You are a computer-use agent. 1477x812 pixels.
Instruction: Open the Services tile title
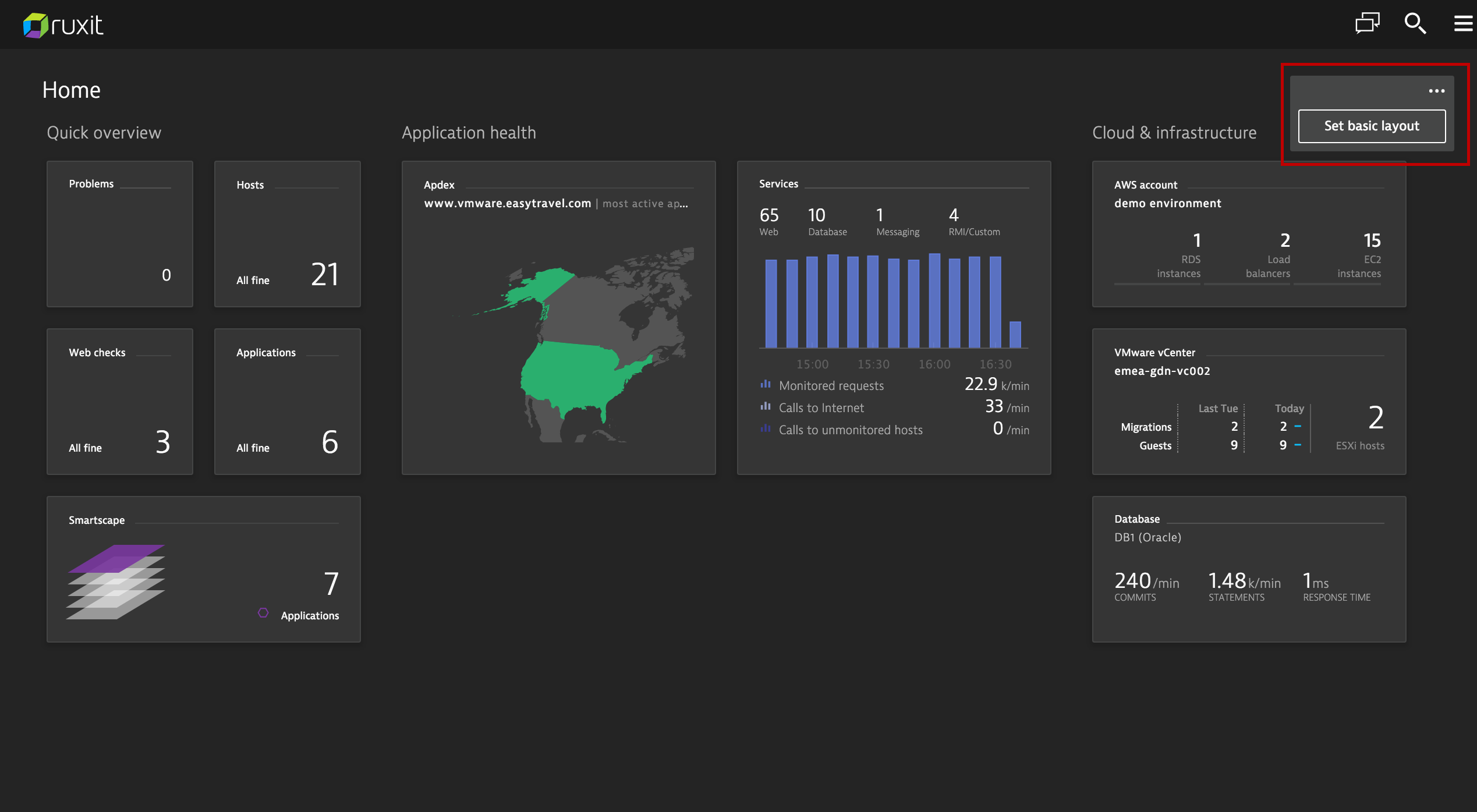(778, 183)
